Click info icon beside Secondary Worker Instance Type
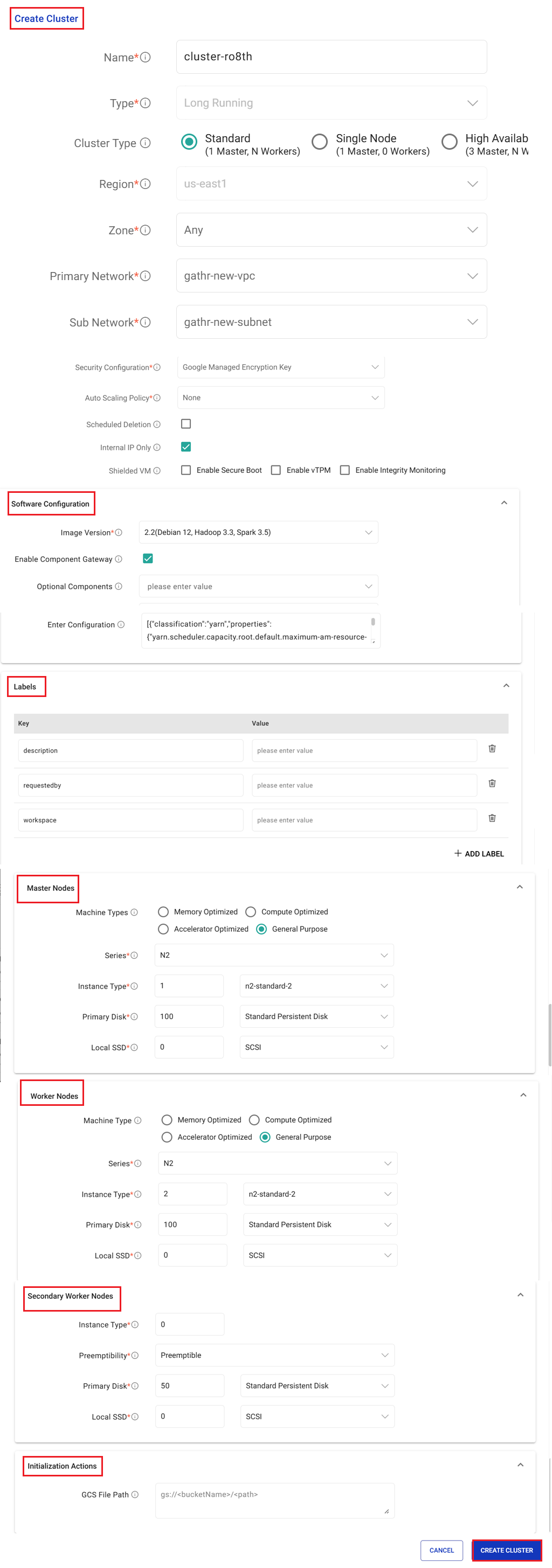This screenshot has width=552, height=1568. click(x=135, y=1325)
